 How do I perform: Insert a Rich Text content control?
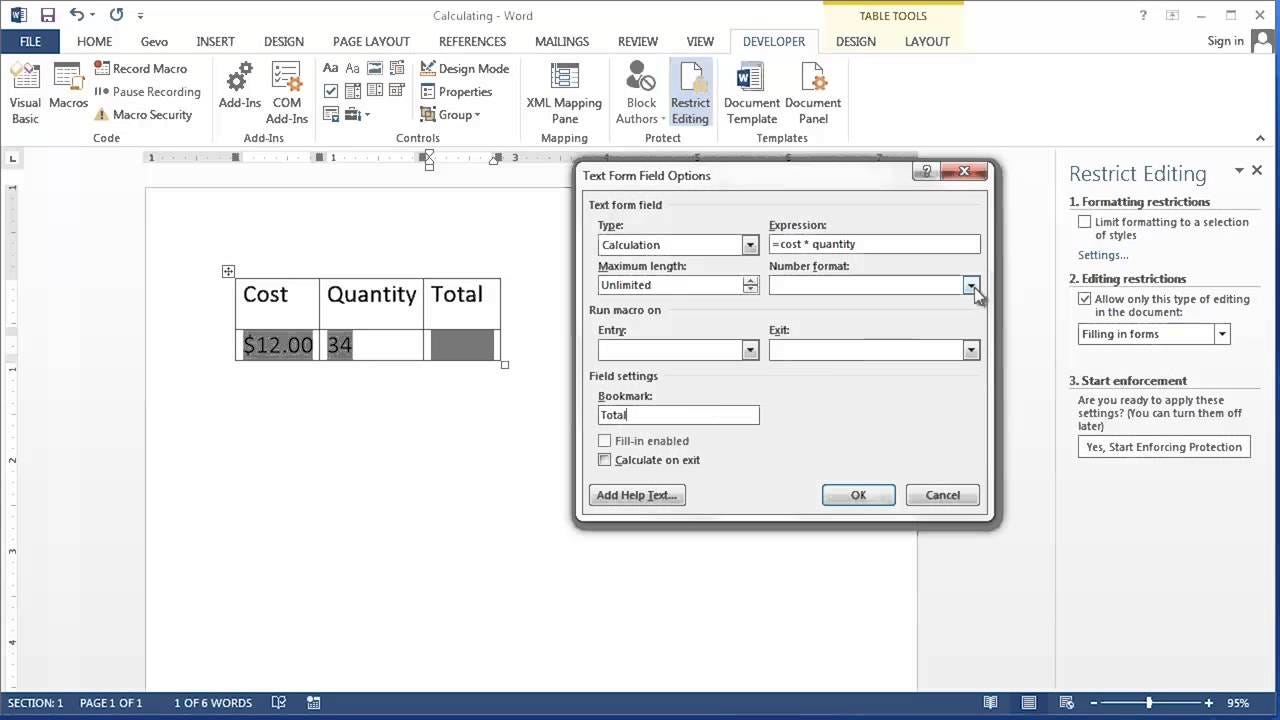click(330, 69)
